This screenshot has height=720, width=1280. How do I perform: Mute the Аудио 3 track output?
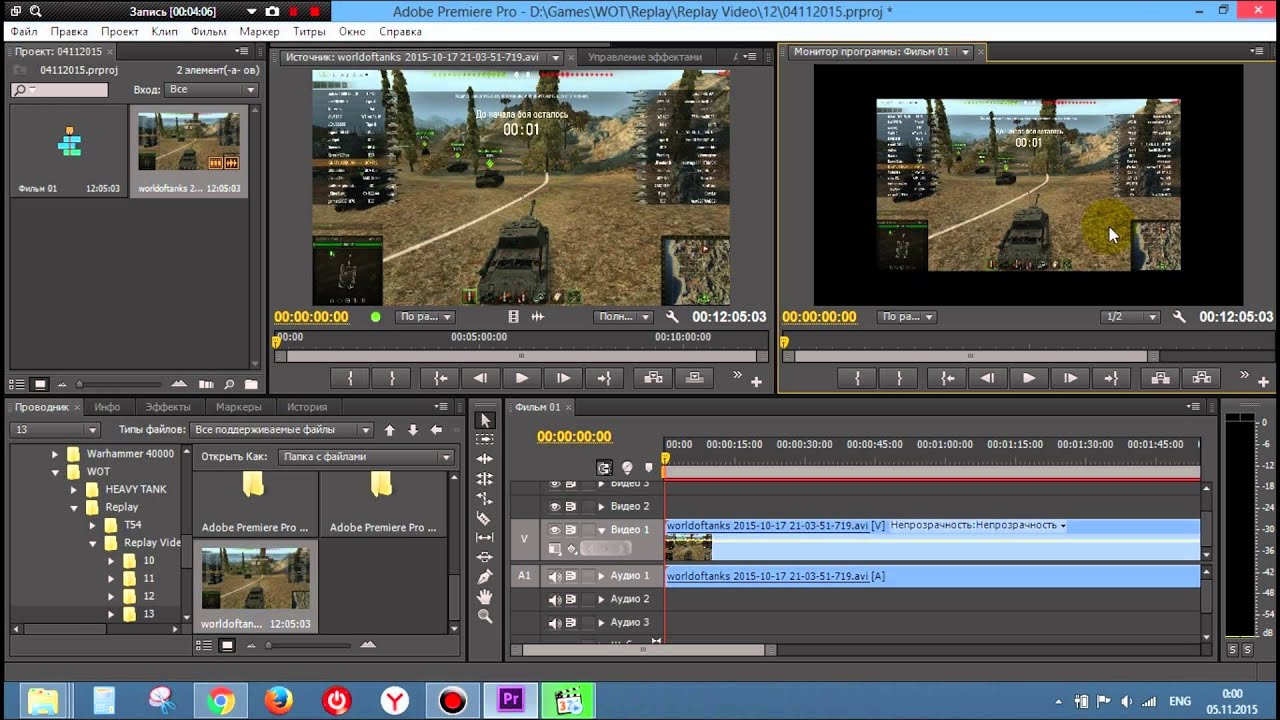point(555,622)
